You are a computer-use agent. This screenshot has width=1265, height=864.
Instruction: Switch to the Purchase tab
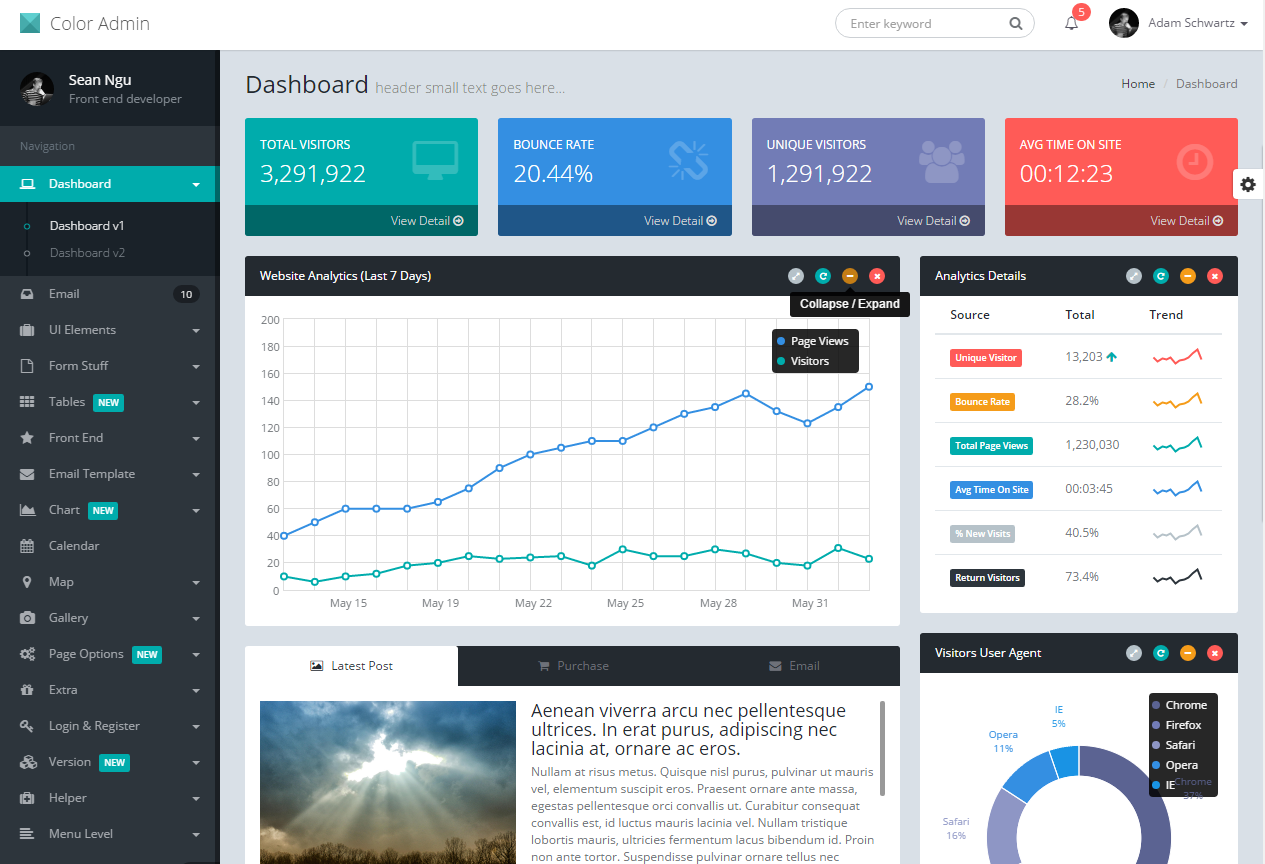(x=573, y=666)
